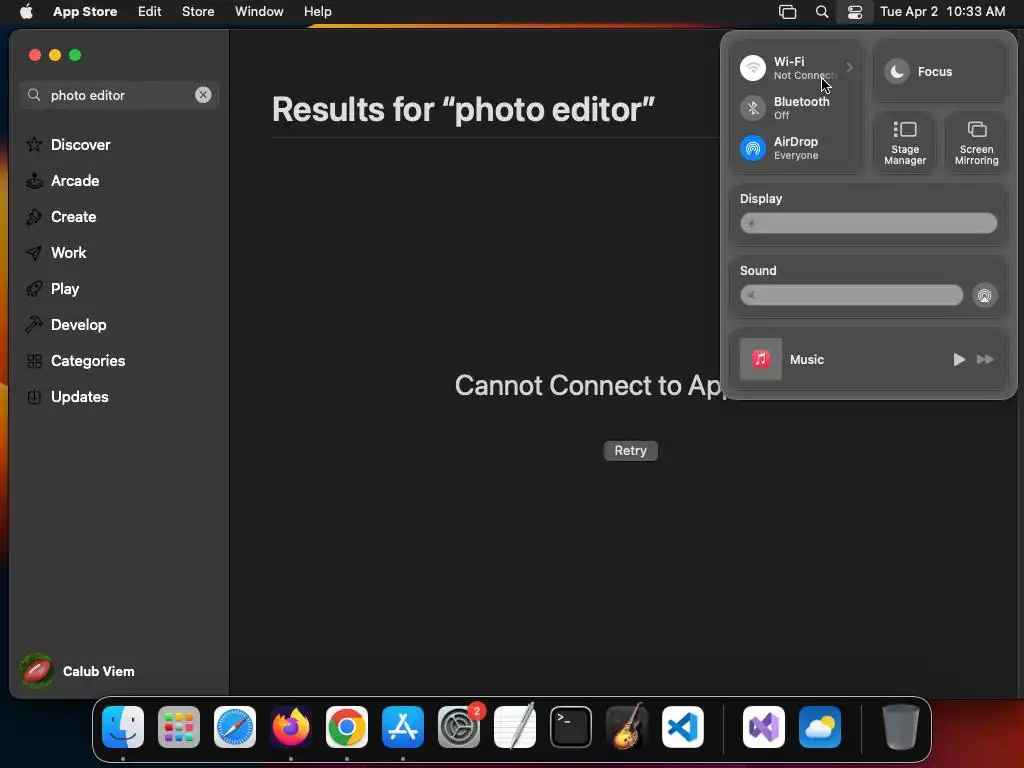
Task: Toggle Wi-Fi in Control Center
Action: click(752, 68)
